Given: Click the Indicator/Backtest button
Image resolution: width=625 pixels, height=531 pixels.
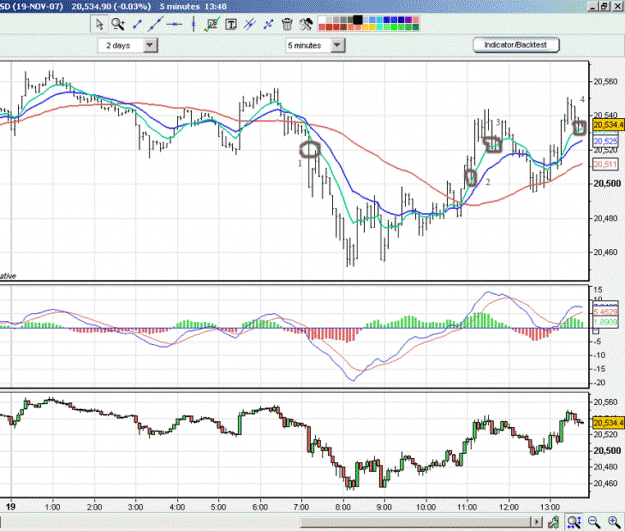Looking at the screenshot, I should click(x=516, y=45).
